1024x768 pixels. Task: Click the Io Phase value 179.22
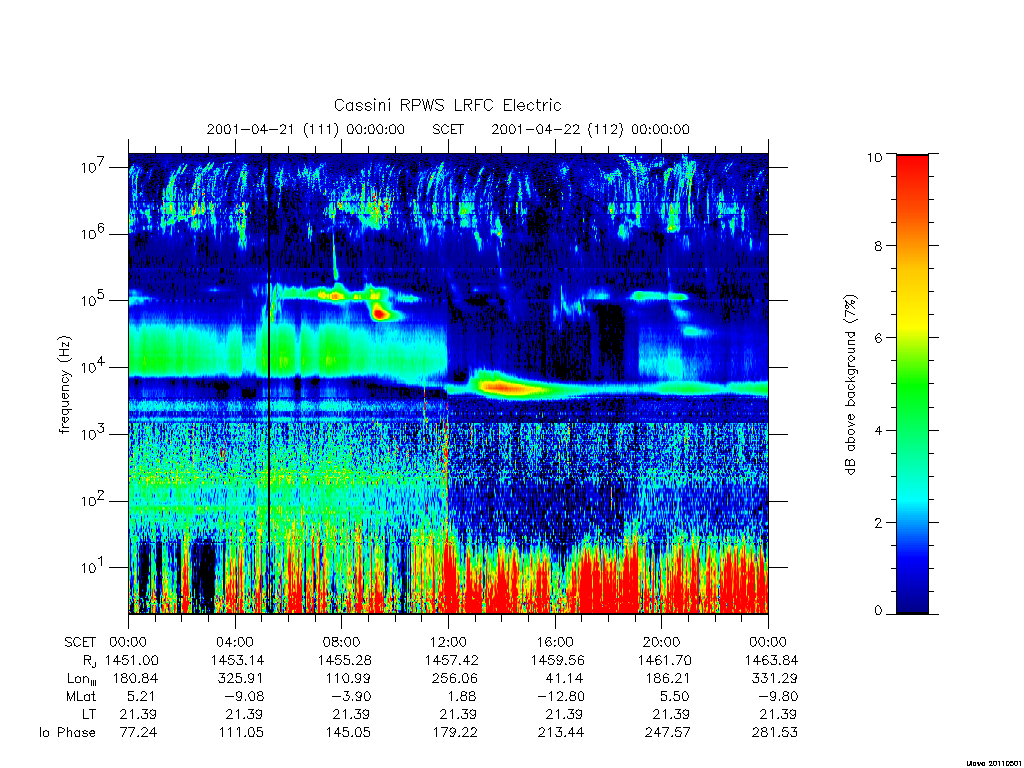pos(455,733)
